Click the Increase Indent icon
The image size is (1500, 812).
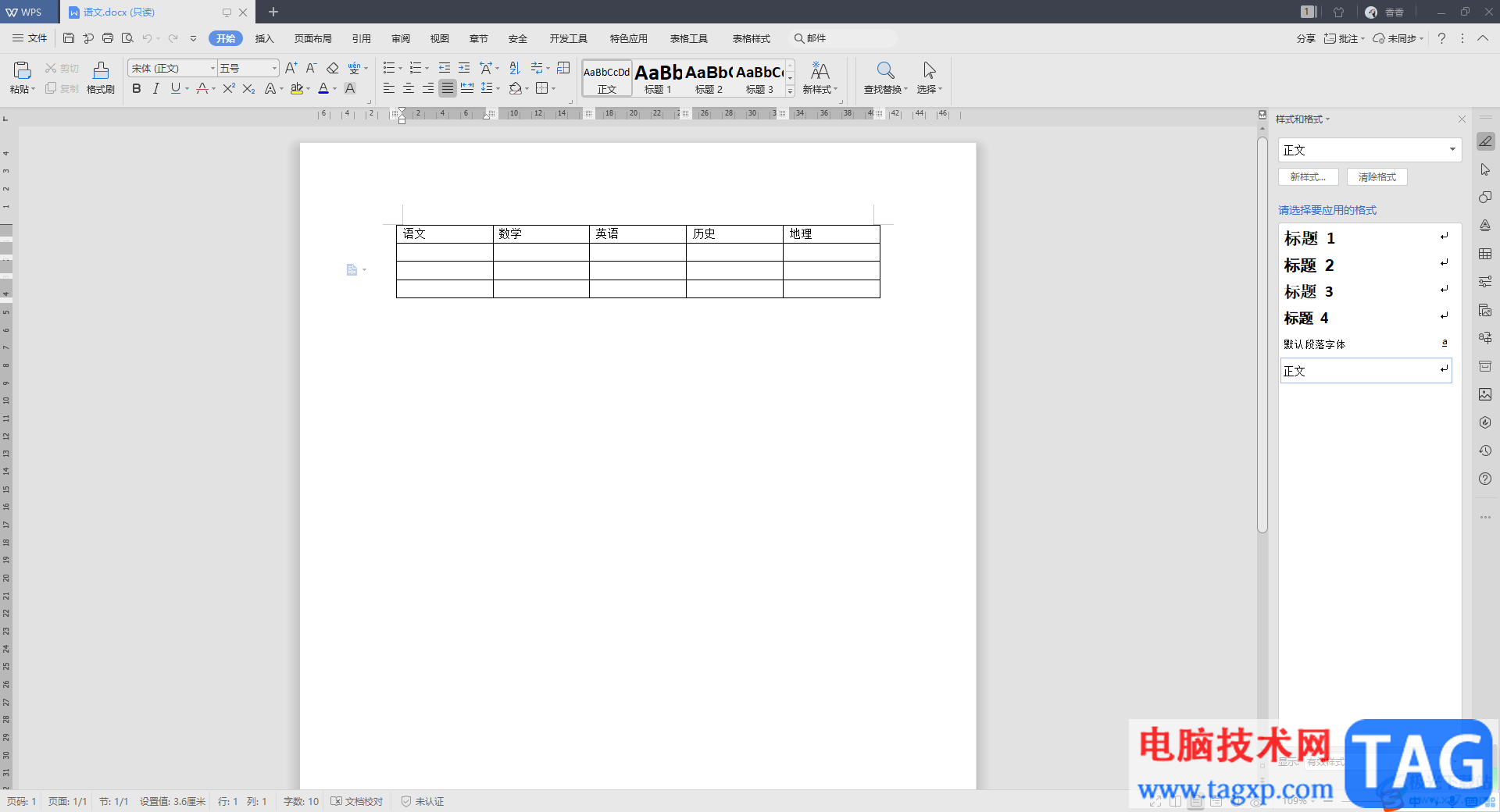pos(464,68)
